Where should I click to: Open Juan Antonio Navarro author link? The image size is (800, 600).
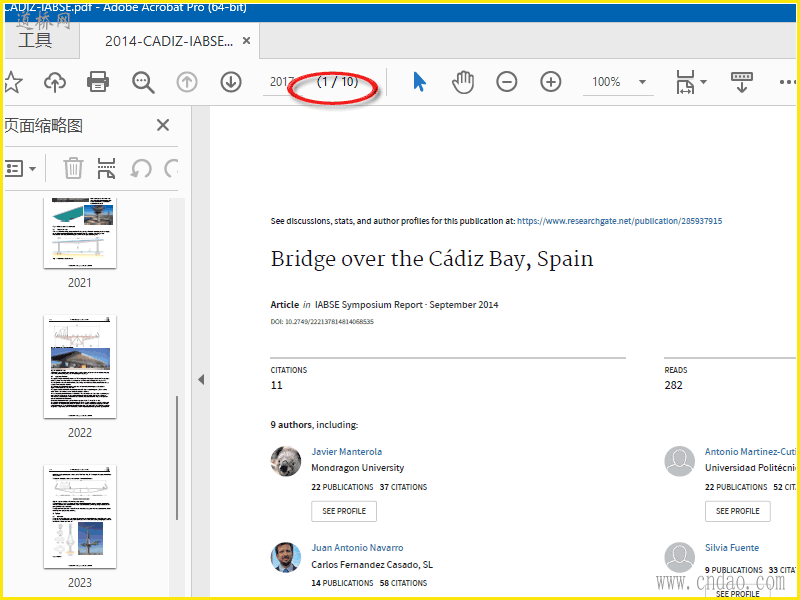[357, 547]
